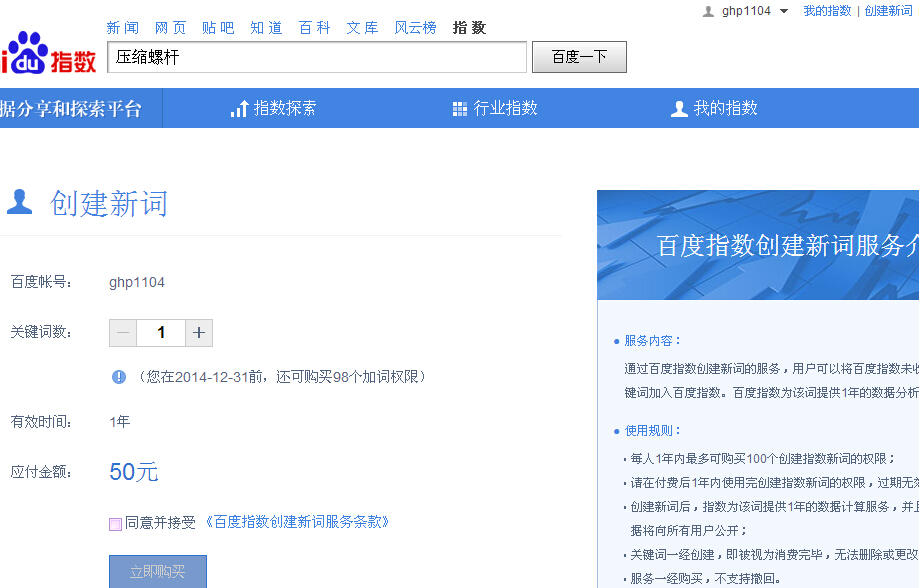Open the 贴吧 tab
This screenshot has height=588, width=919.
218,28
